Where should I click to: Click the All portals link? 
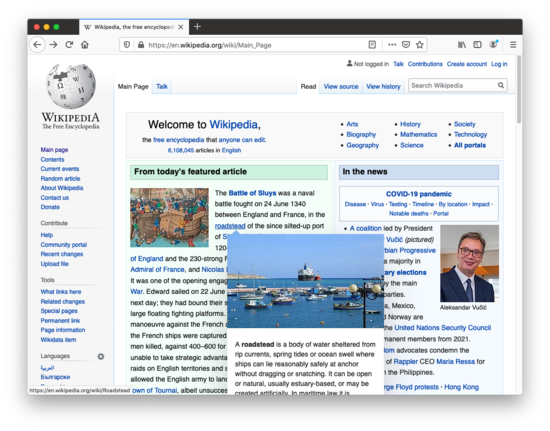pos(470,145)
